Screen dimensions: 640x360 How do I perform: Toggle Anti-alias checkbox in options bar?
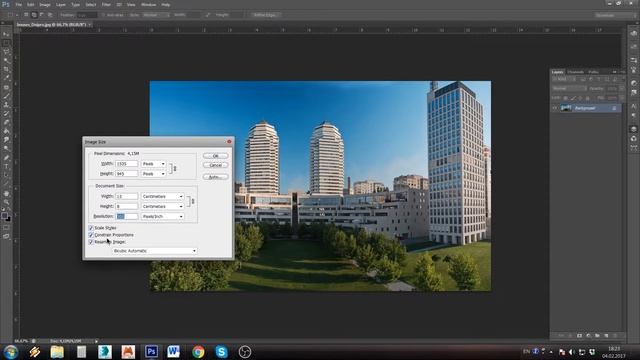[103, 15]
